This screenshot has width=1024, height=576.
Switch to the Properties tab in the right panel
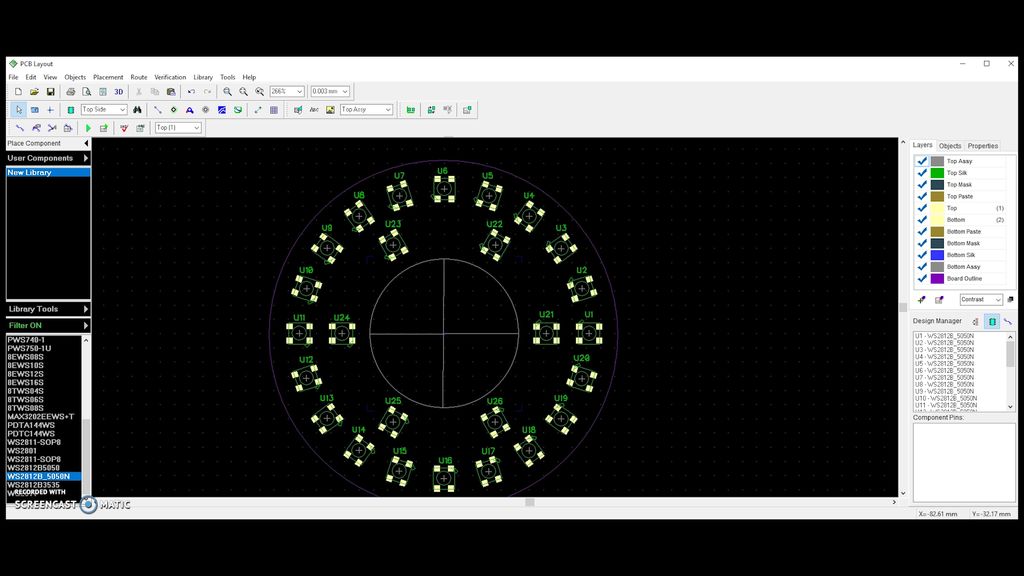(982, 146)
